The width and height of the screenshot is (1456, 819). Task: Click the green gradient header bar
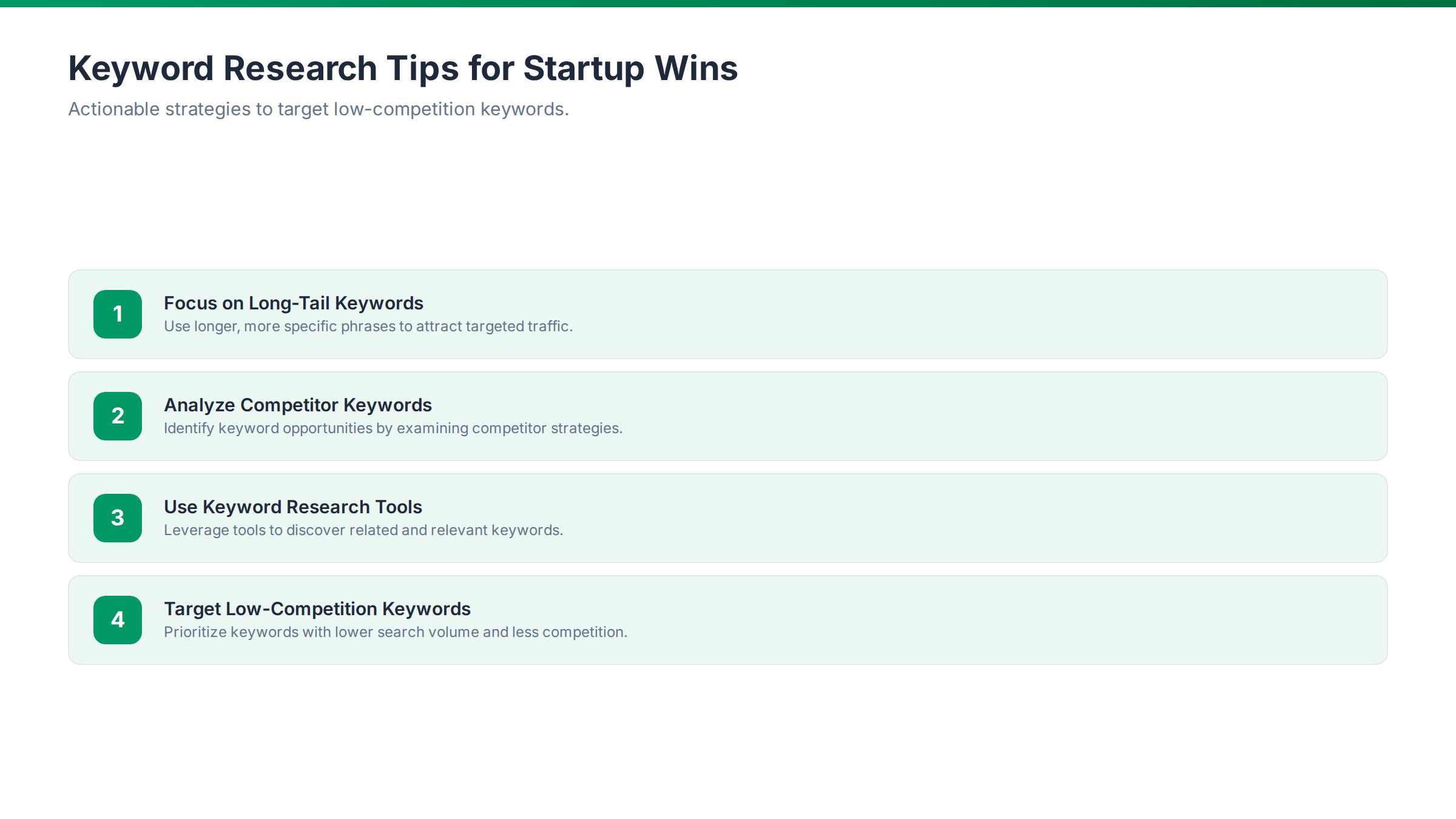pos(728,5)
